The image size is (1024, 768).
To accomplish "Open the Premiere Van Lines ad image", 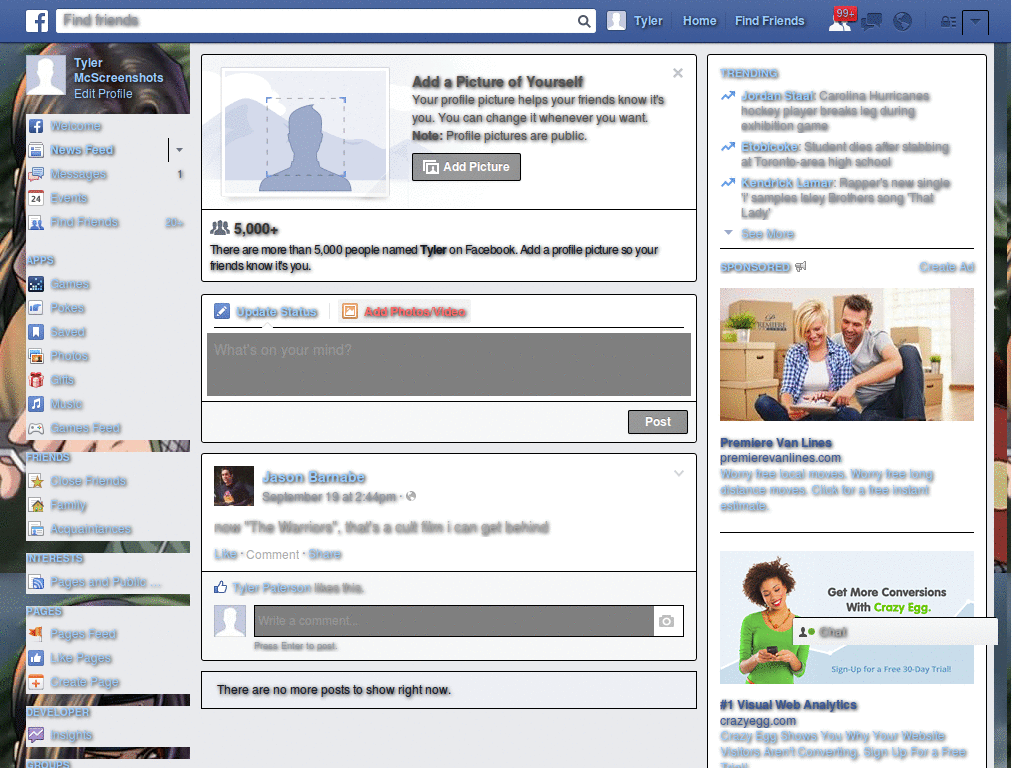I will click(x=846, y=355).
